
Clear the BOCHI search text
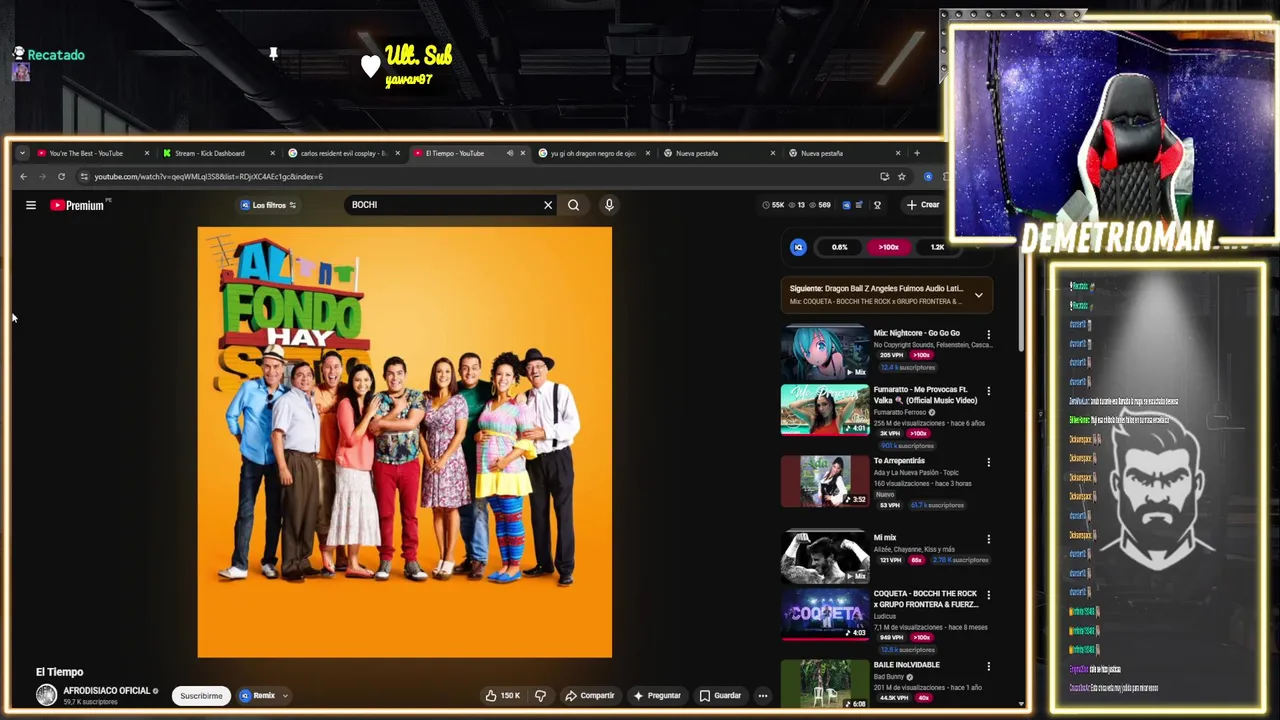[x=548, y=205]
